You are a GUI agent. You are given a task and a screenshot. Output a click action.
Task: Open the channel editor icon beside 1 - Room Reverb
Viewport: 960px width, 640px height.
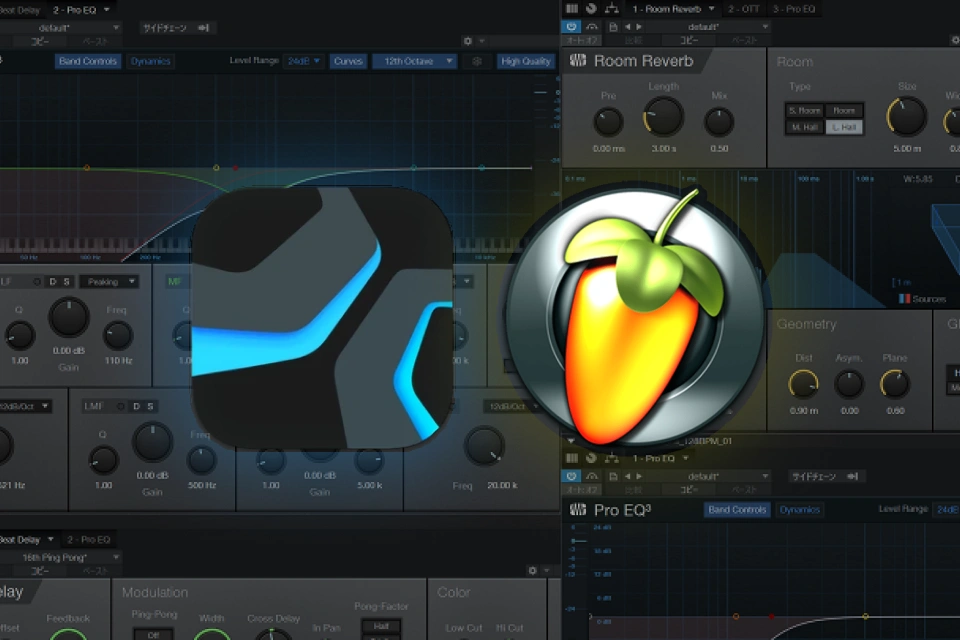(572, 9)
